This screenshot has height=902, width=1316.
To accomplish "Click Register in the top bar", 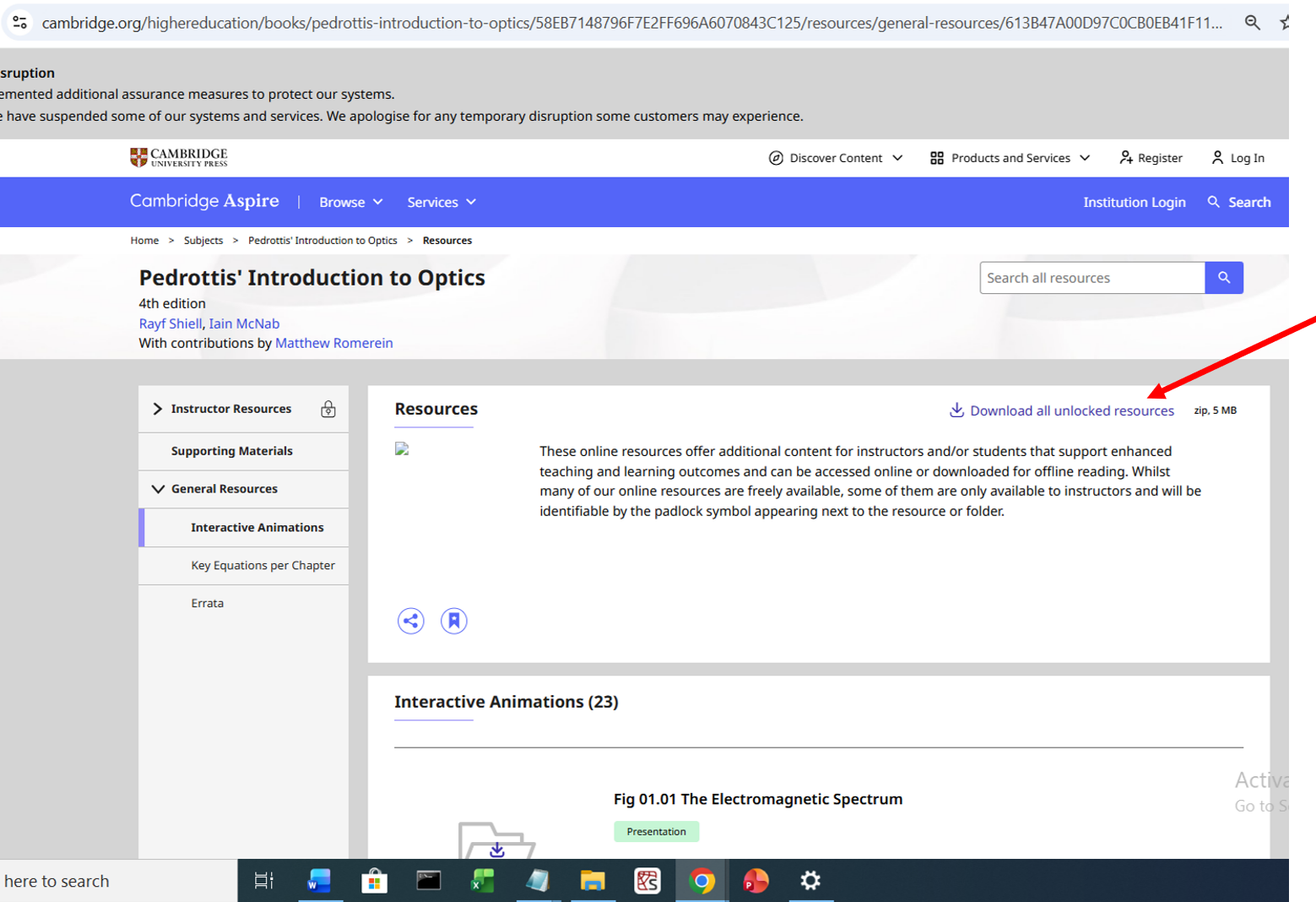I will [x=1151, y=158].
